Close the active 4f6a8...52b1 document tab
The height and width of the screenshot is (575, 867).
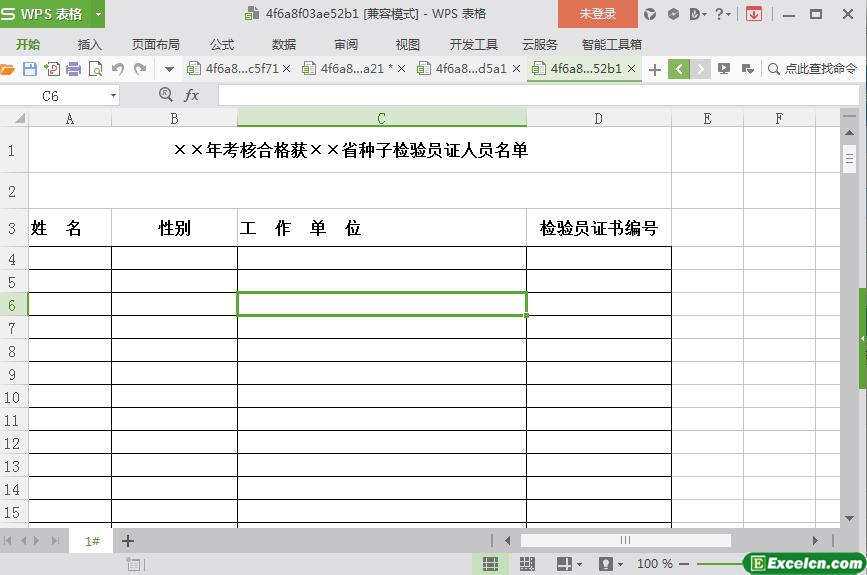pos(631,69)
